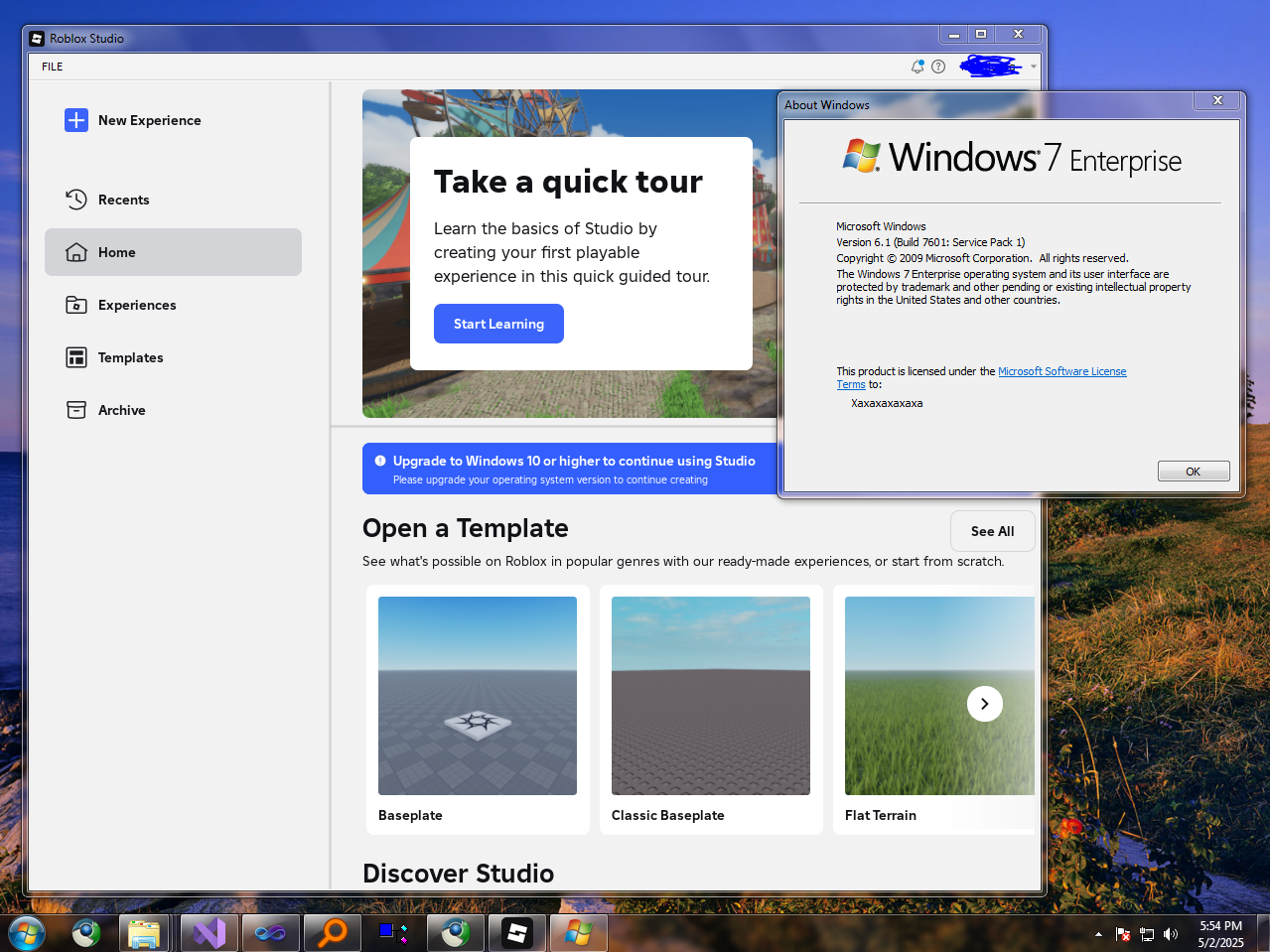Click the Archive box icon
Viewport: 1270px width, 952px height.
(x=76, y=410)
